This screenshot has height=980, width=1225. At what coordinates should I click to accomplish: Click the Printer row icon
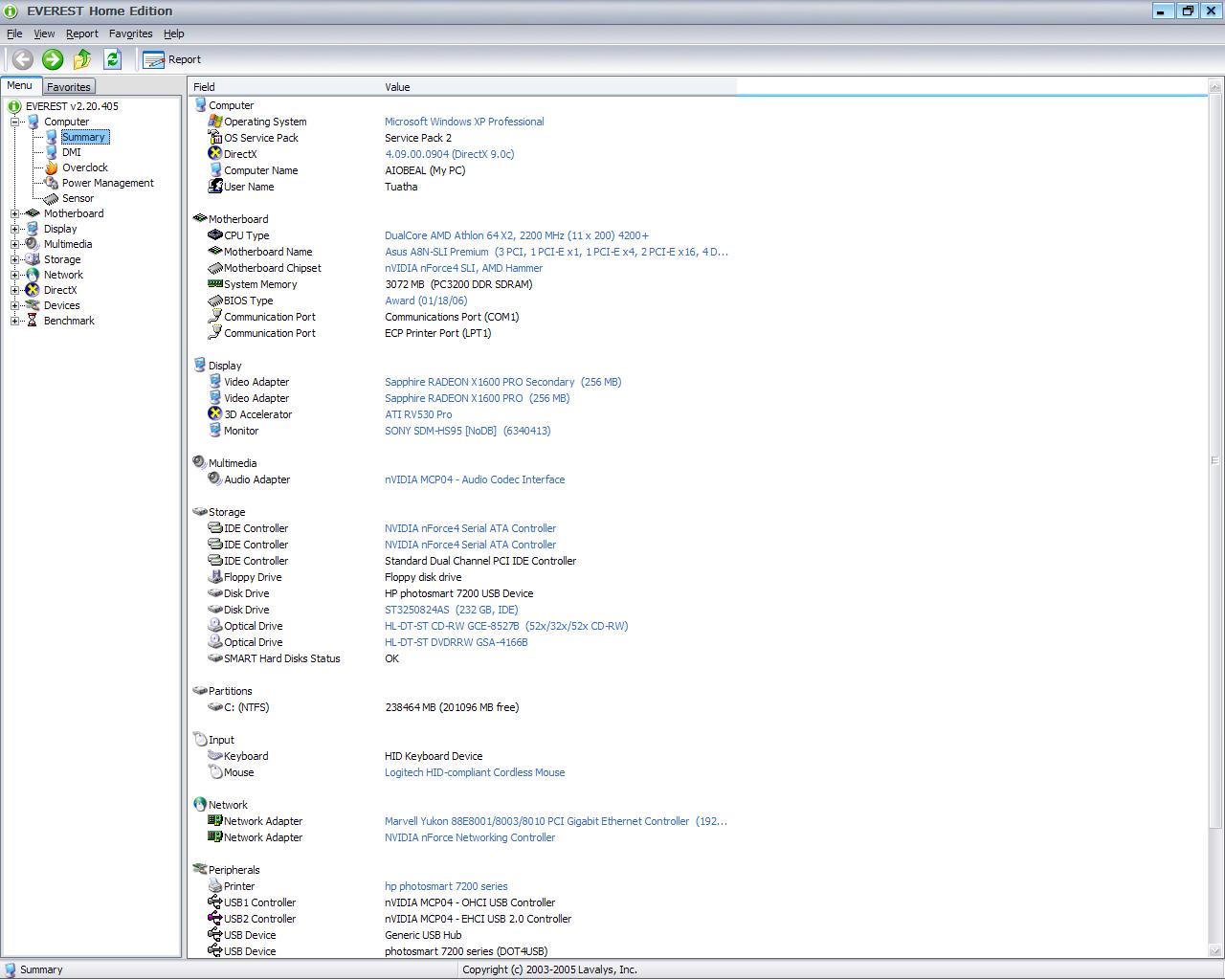(x=215, y=886)
